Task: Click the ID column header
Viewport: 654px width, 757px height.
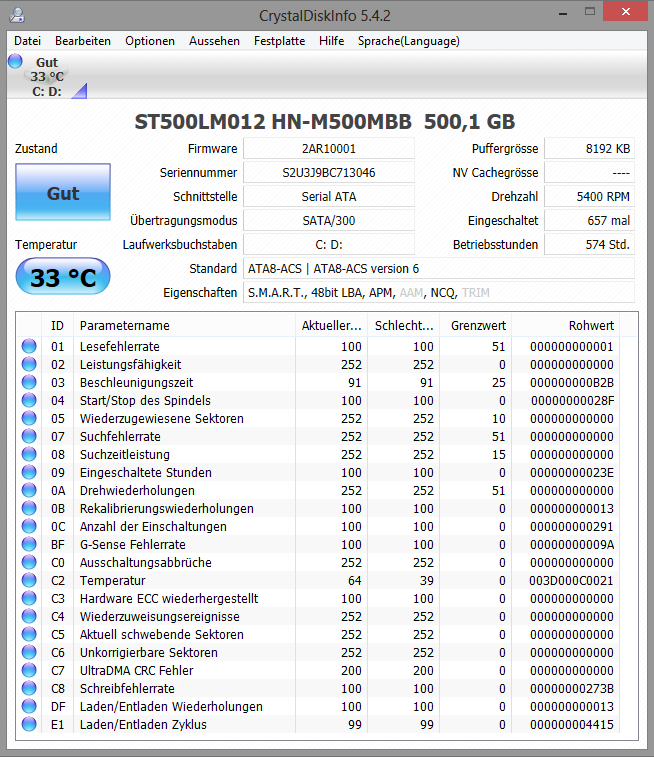Action: (57, 325)
